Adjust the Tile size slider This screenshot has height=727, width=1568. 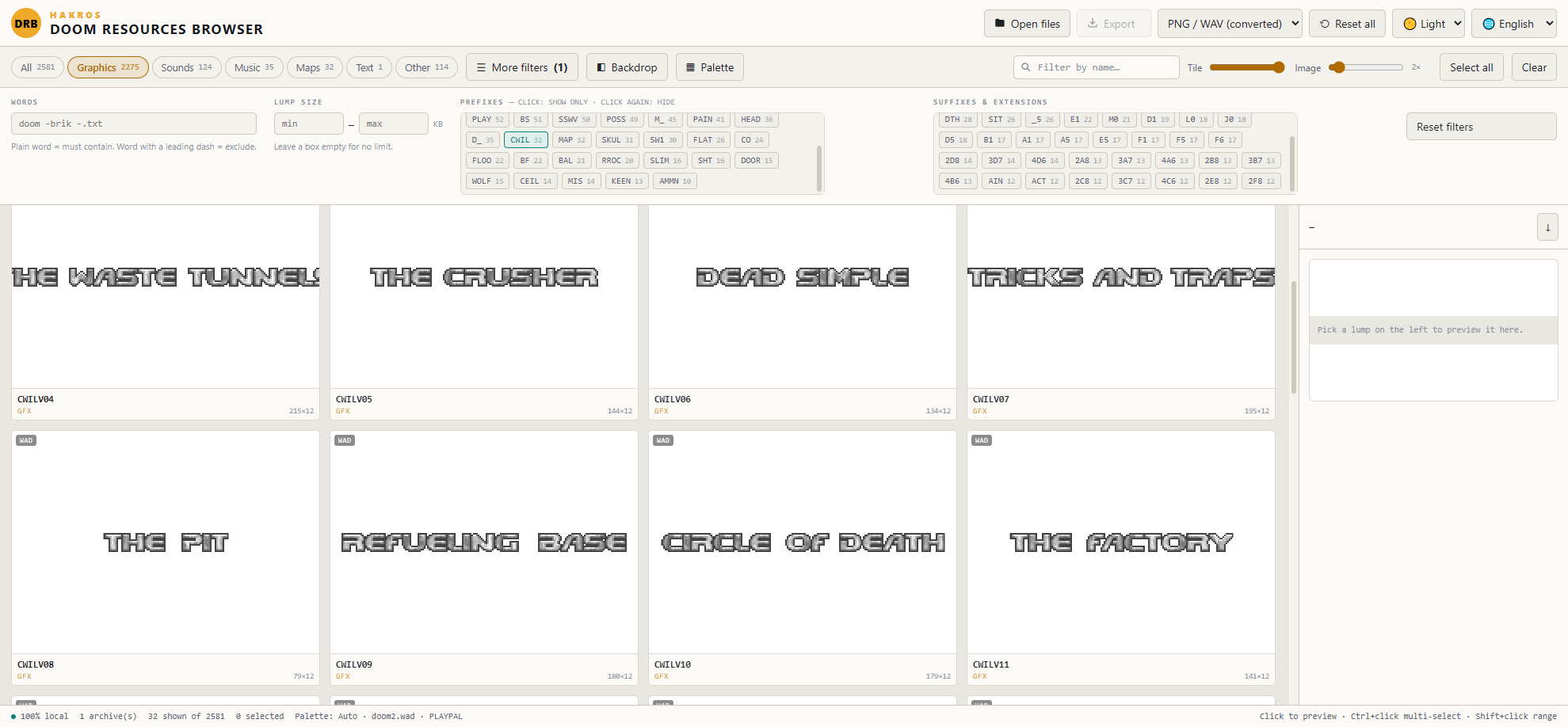pos(1247,67)
